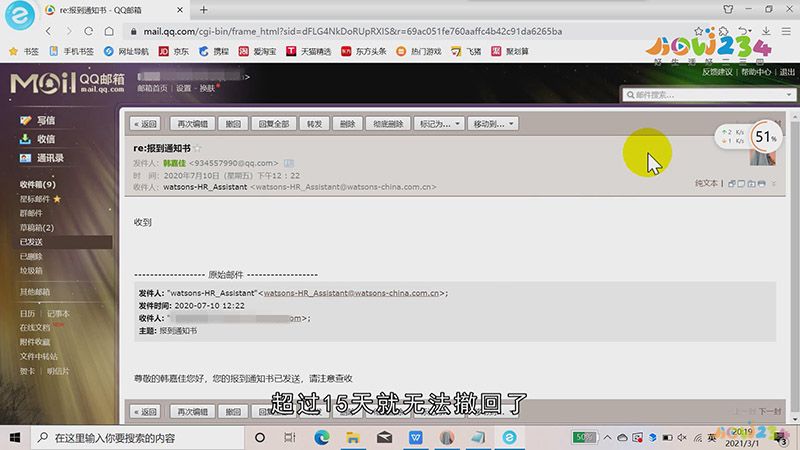Expand 其他邮箱 section
Viewport: 800px width, 450px height.
(35, 292)
